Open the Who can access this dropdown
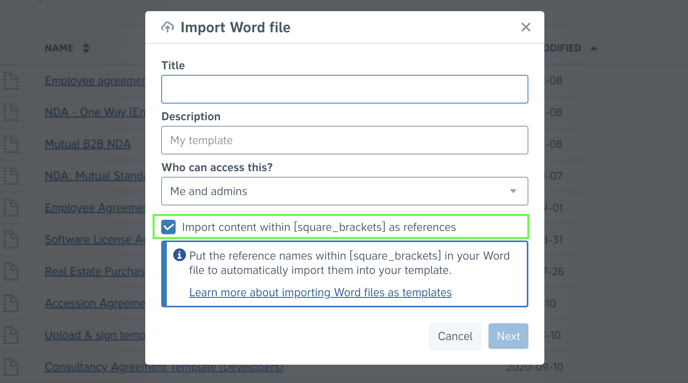688x383 pixels. pyautogui.click(x=344, y=191)
